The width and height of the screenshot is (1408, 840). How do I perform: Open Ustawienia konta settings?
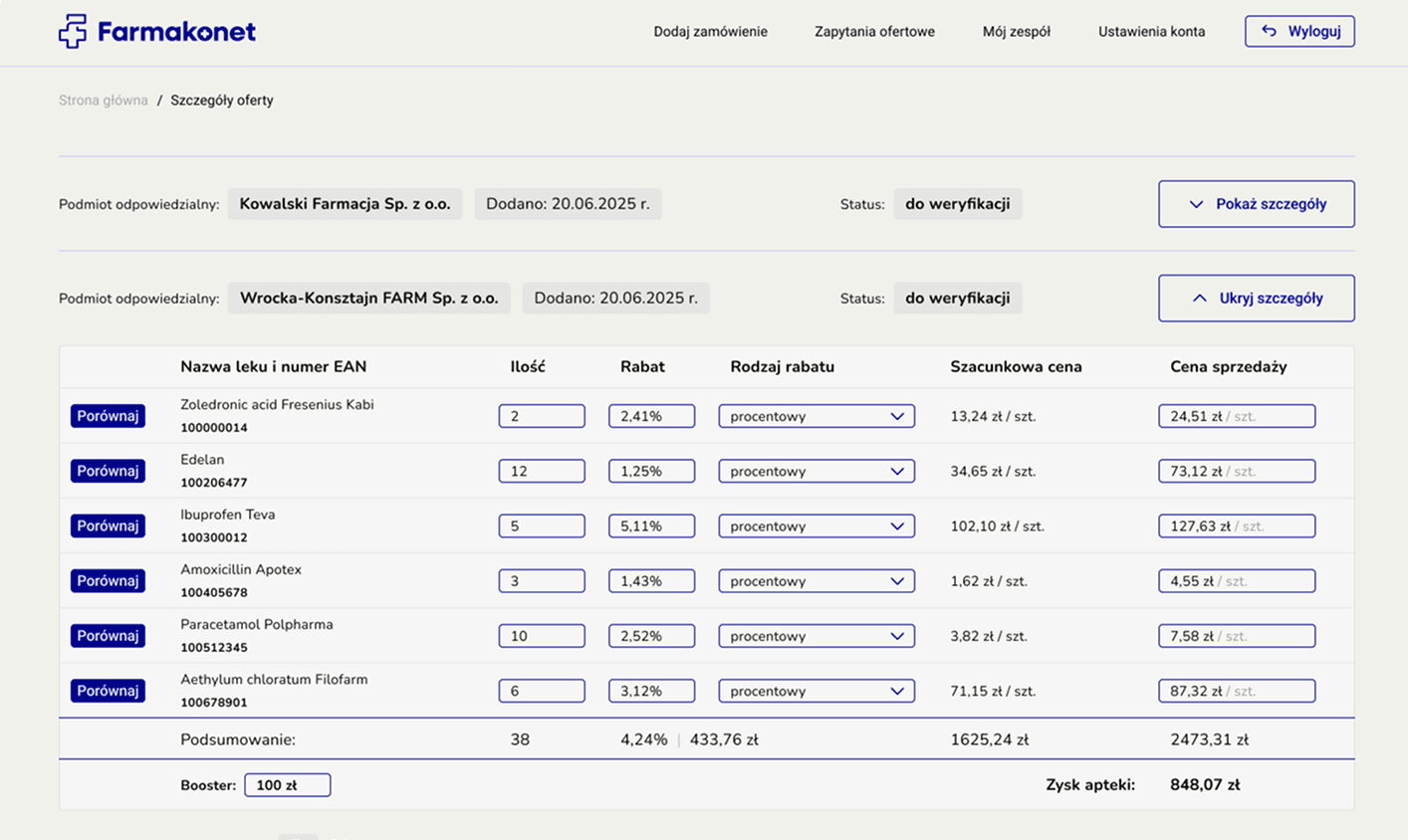tap(1151, 32)
